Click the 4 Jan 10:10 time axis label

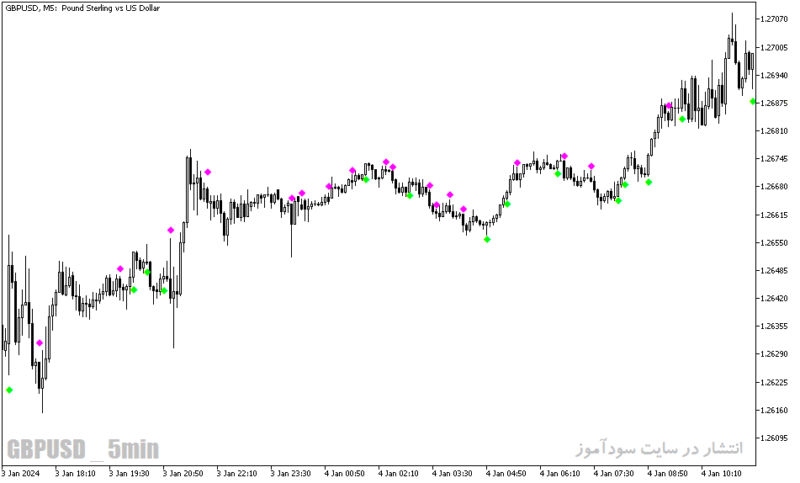click(x=721, y=474)
